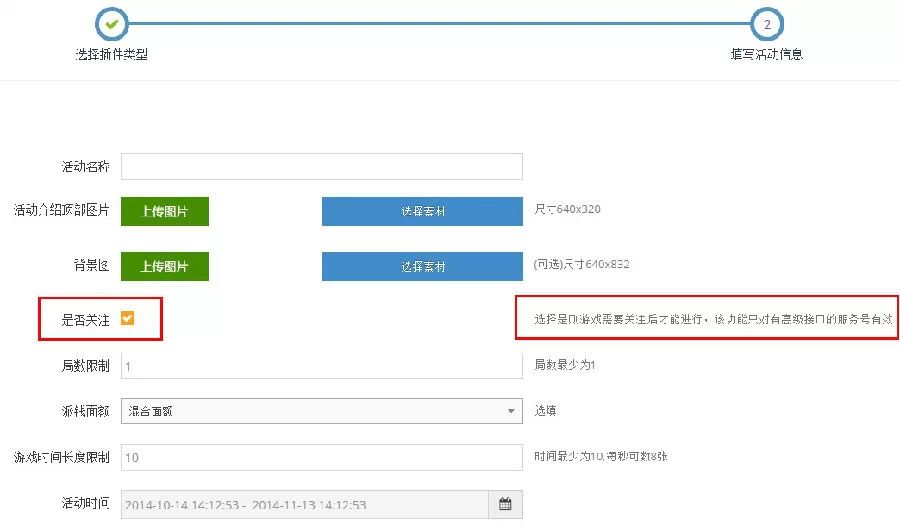Screen dimensions: 900x529
Task: Click the 活动名称 label
Action: click(x=86, y=166)
